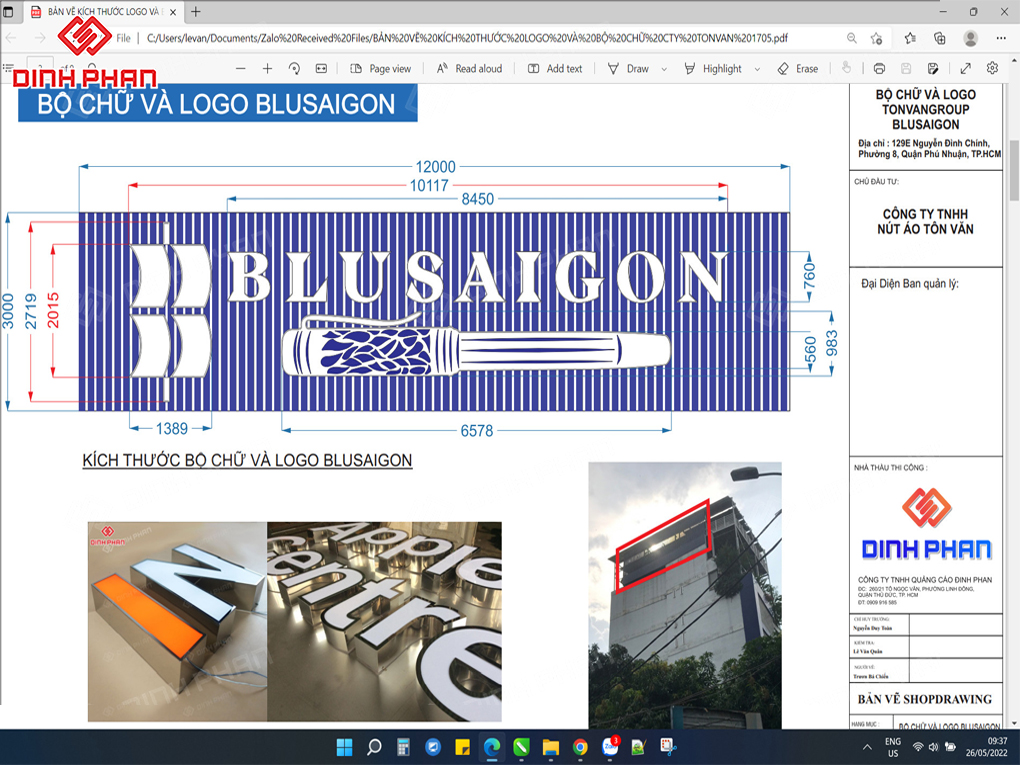
Task: Print the PDF document
Action: pyautogui.click(x=879, y=68)
